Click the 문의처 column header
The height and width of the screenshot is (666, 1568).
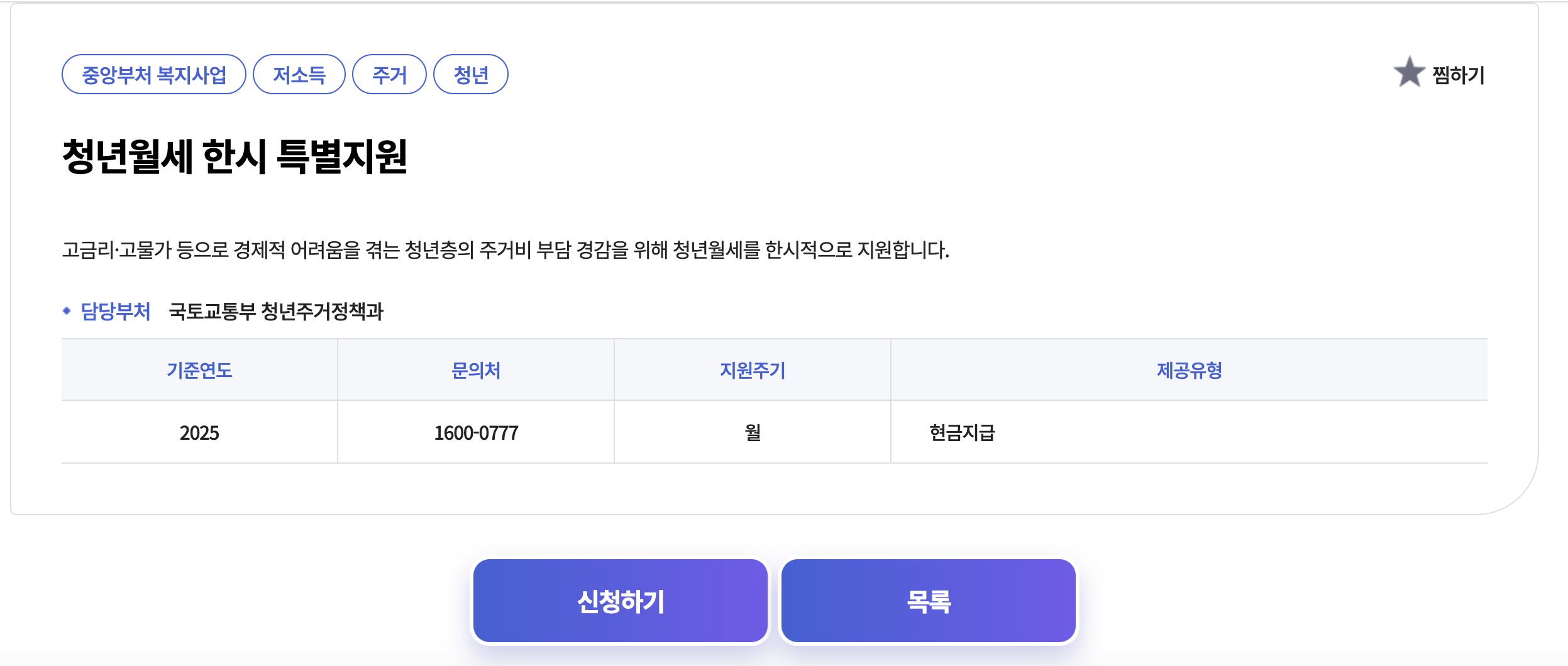point(475,370)
